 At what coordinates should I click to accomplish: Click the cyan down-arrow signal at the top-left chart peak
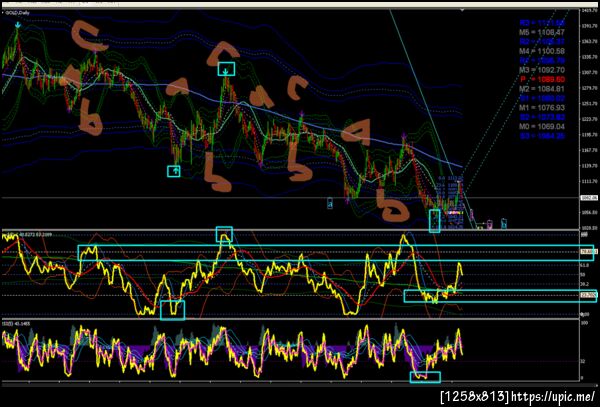[18, 25]
